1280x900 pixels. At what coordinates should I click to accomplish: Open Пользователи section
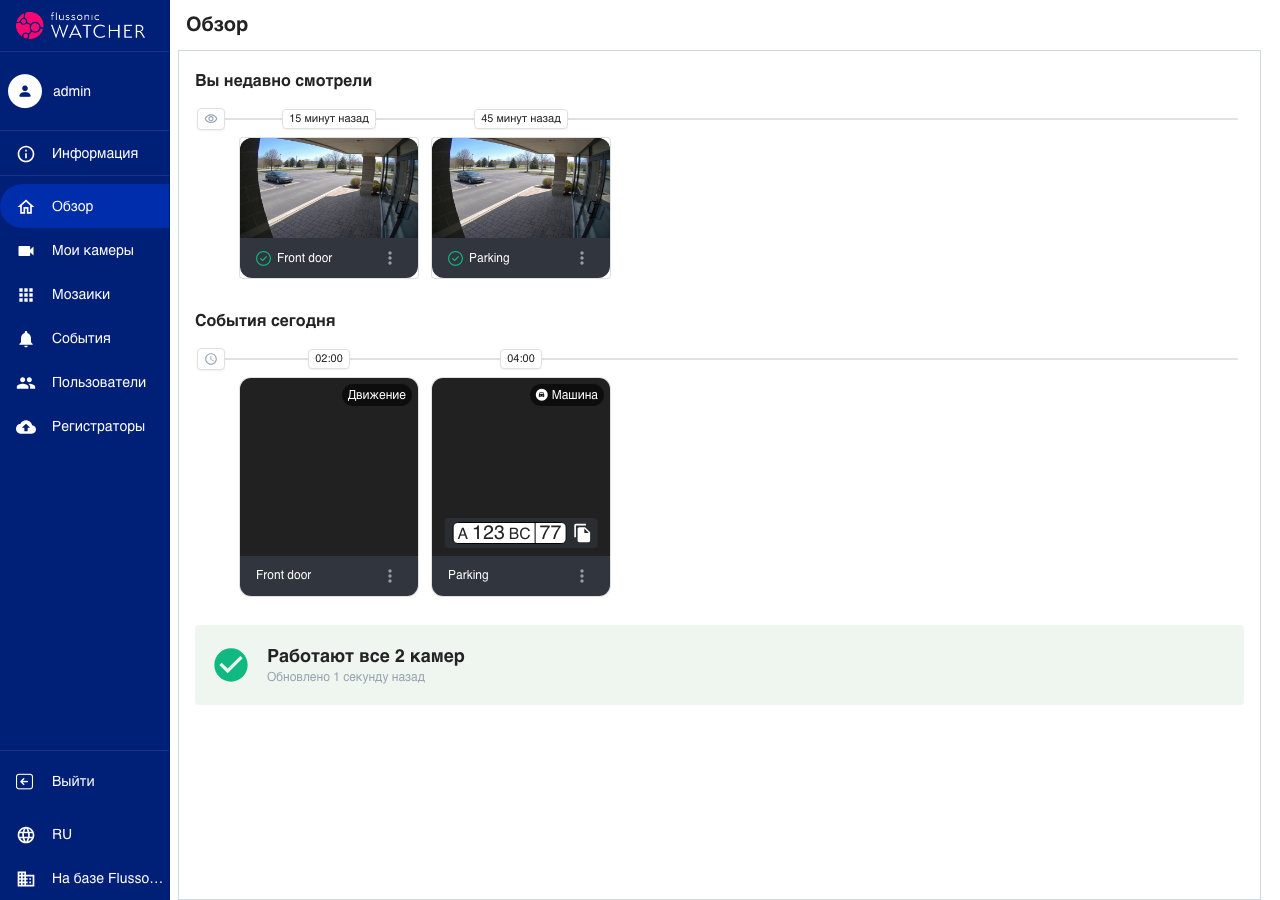point(85,383)
